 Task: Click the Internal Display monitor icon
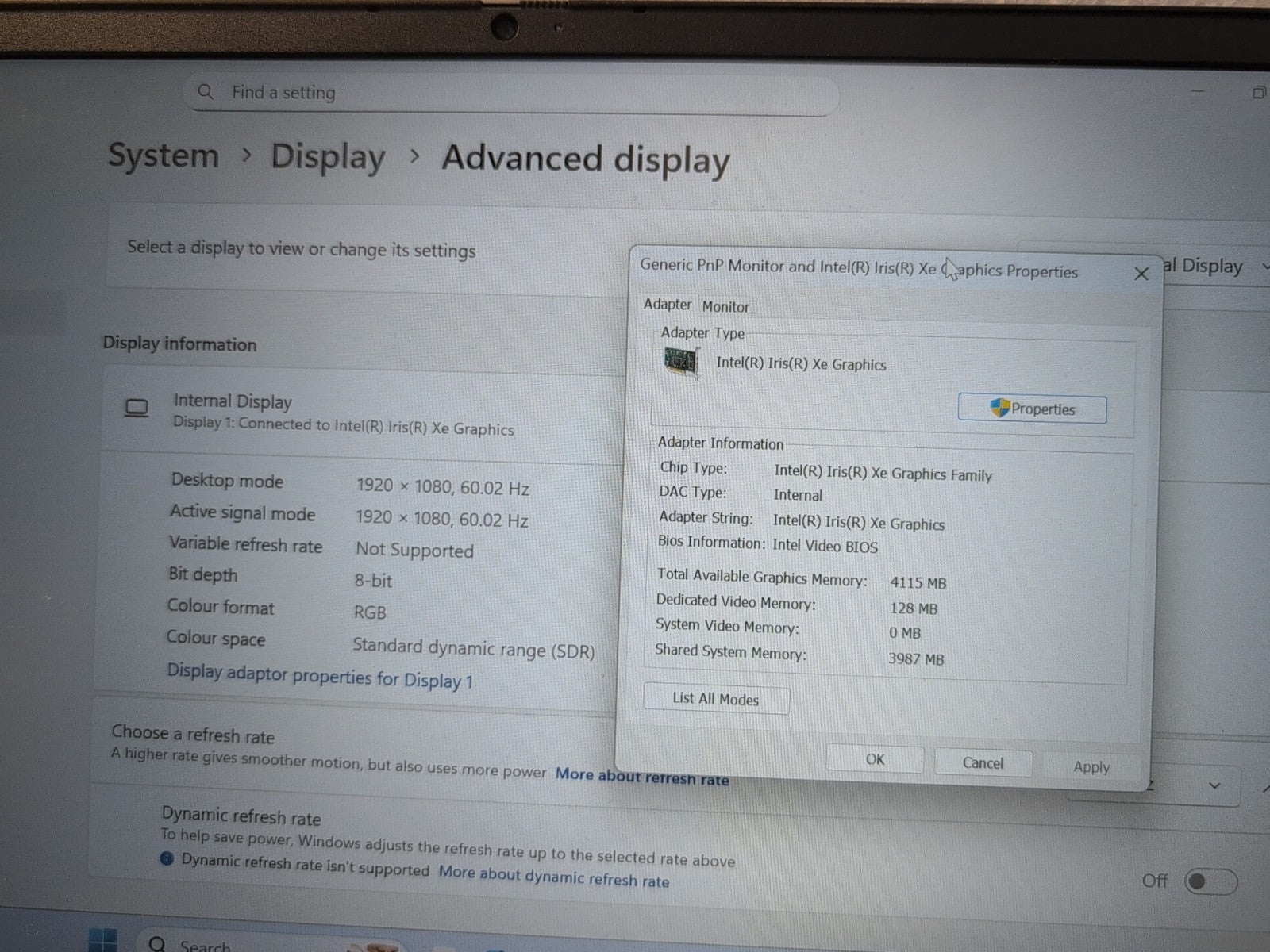coord(137,409)
